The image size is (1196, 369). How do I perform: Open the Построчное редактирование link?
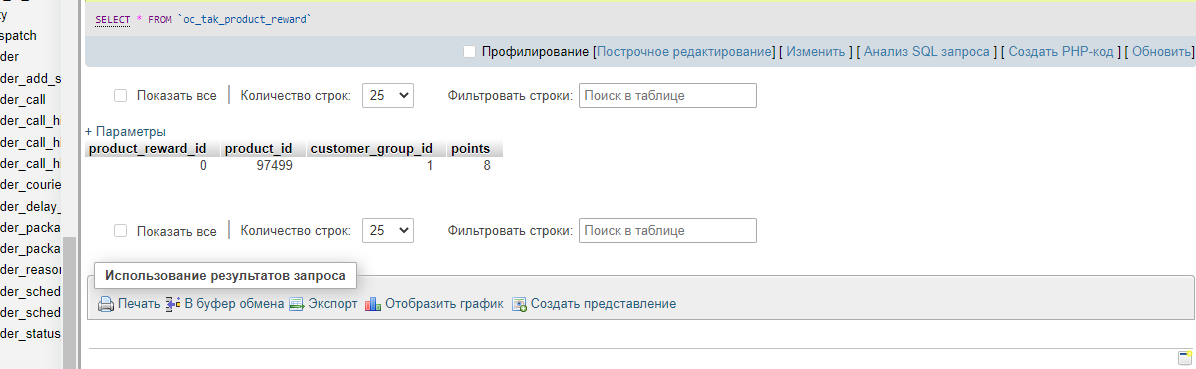684,52
